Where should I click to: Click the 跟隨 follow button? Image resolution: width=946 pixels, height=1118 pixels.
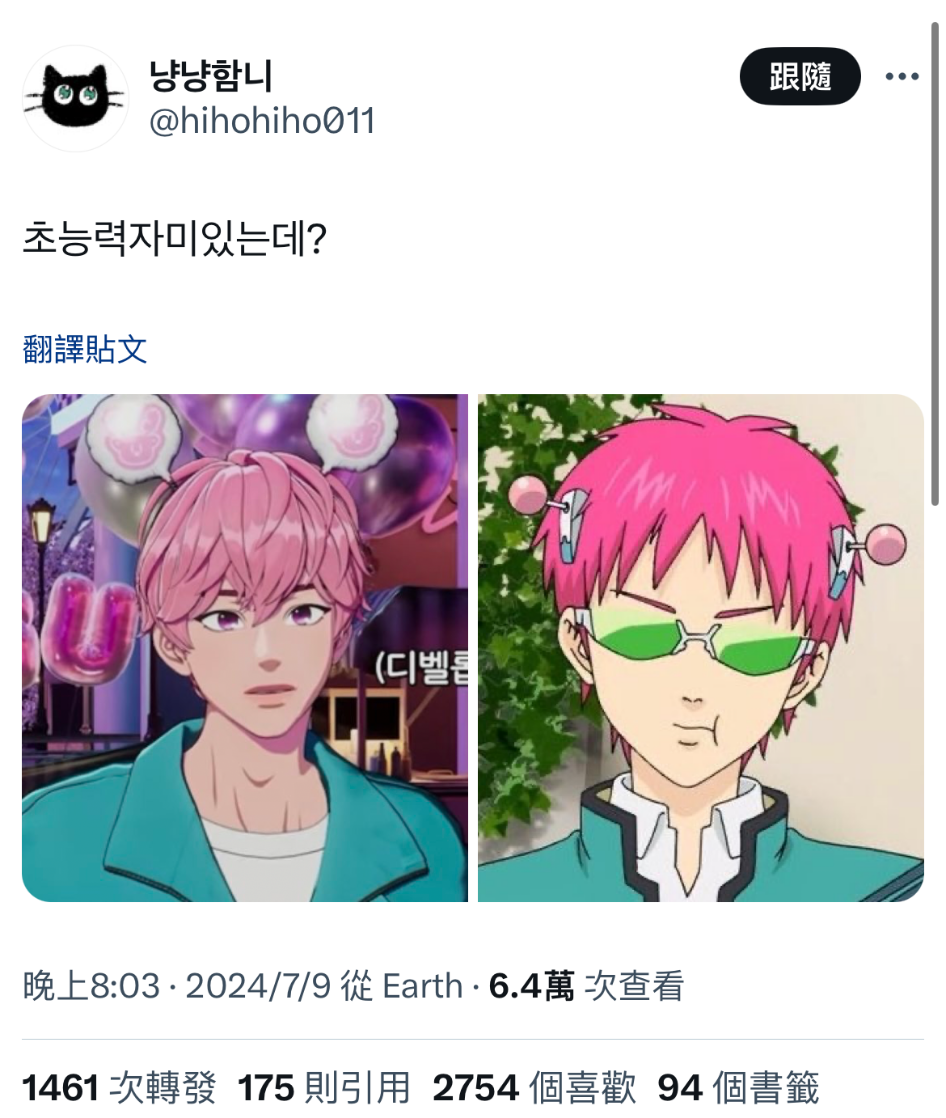pos(800,76)
